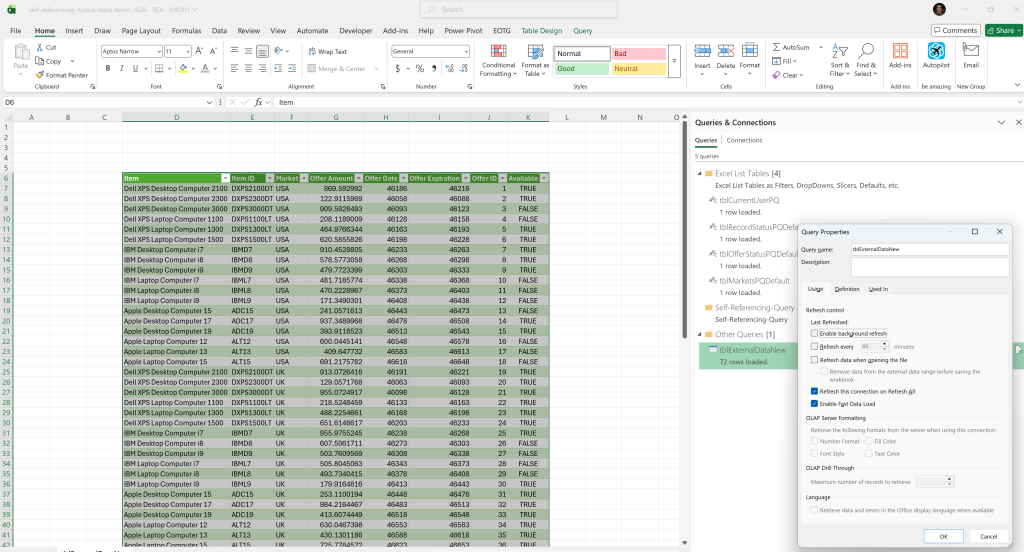Viewport: 1024px width, 552px height.
Task: Apply Accounting dollar number format
Action: click(x=398, y=69)
